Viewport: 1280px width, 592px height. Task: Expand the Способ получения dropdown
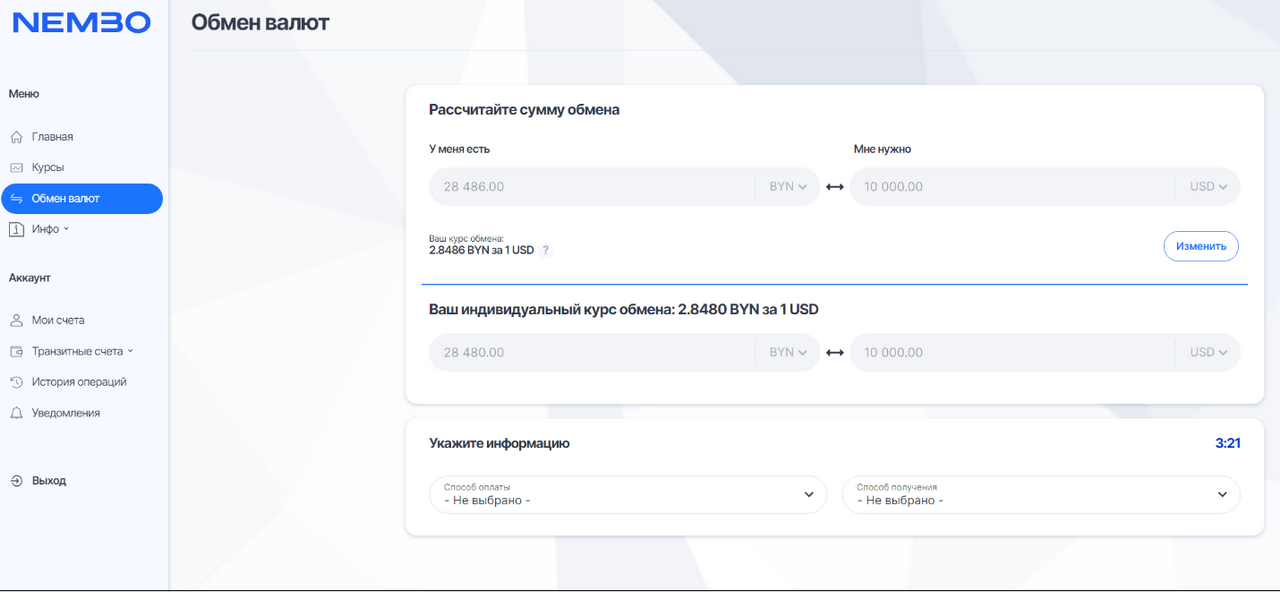[x=1041, y=494]
